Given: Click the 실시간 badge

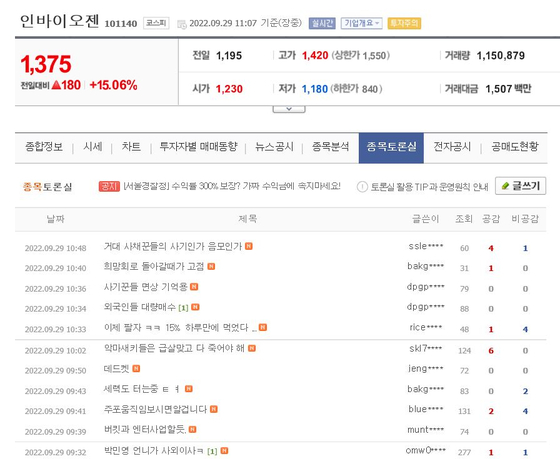Looking at the screenshot, I should pos(322,24).
